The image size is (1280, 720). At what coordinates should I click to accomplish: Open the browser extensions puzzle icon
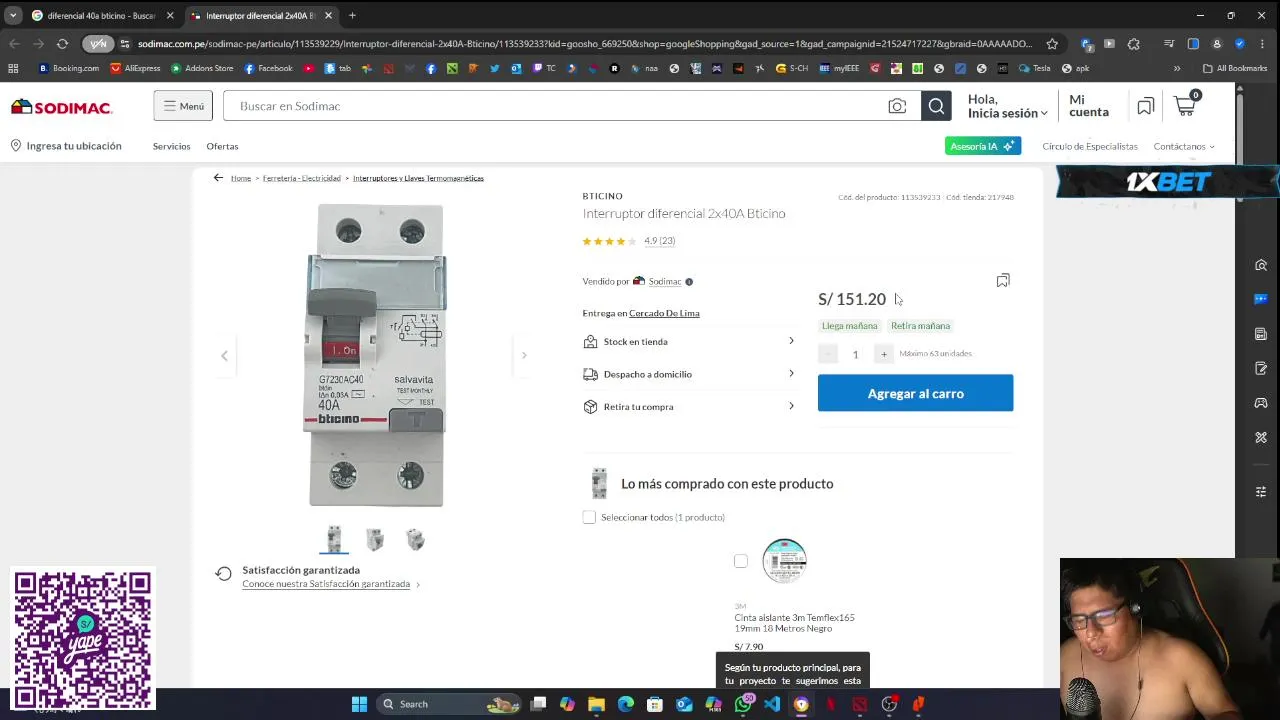point(1133,44)
